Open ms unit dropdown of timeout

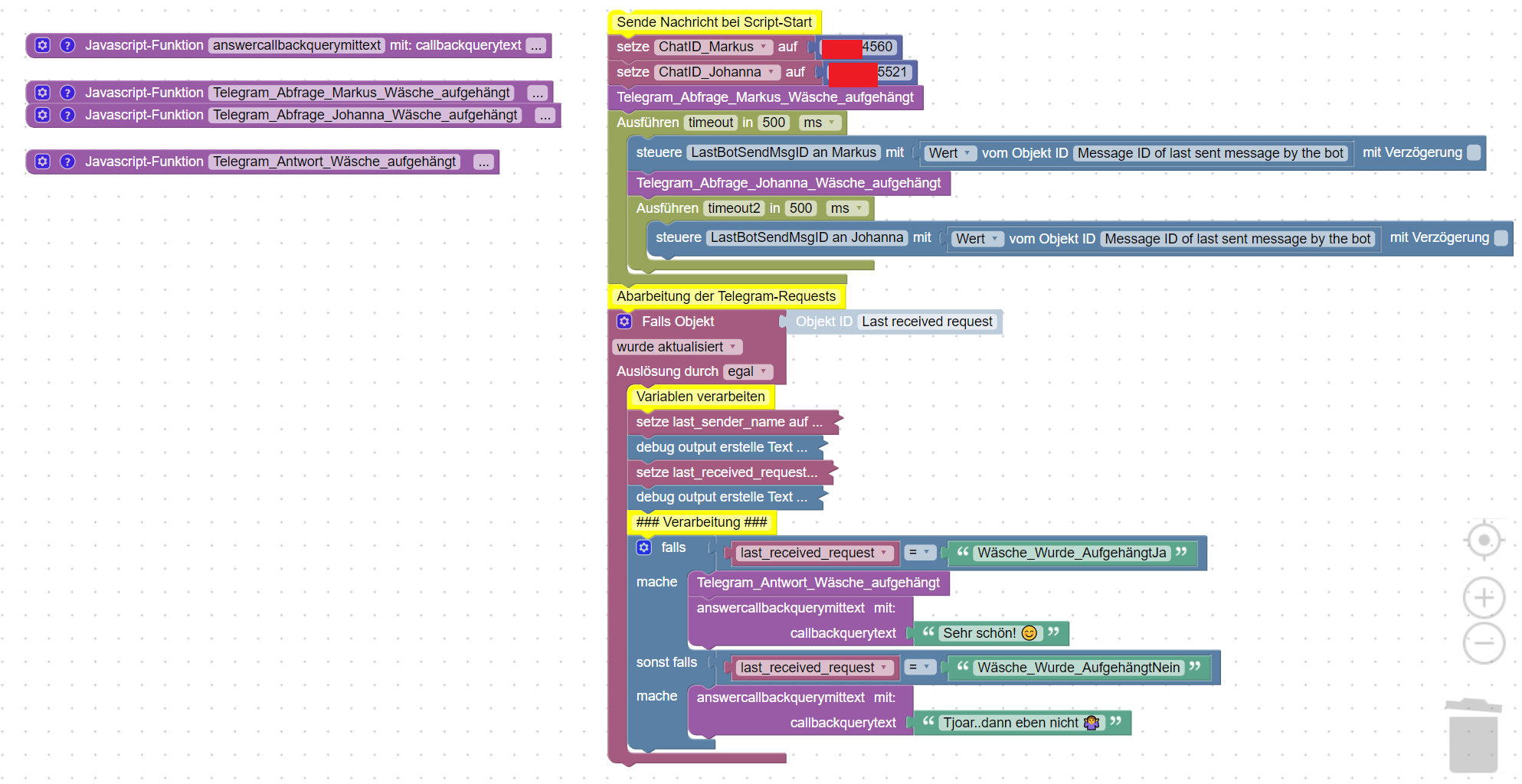[x=820, y=122]
